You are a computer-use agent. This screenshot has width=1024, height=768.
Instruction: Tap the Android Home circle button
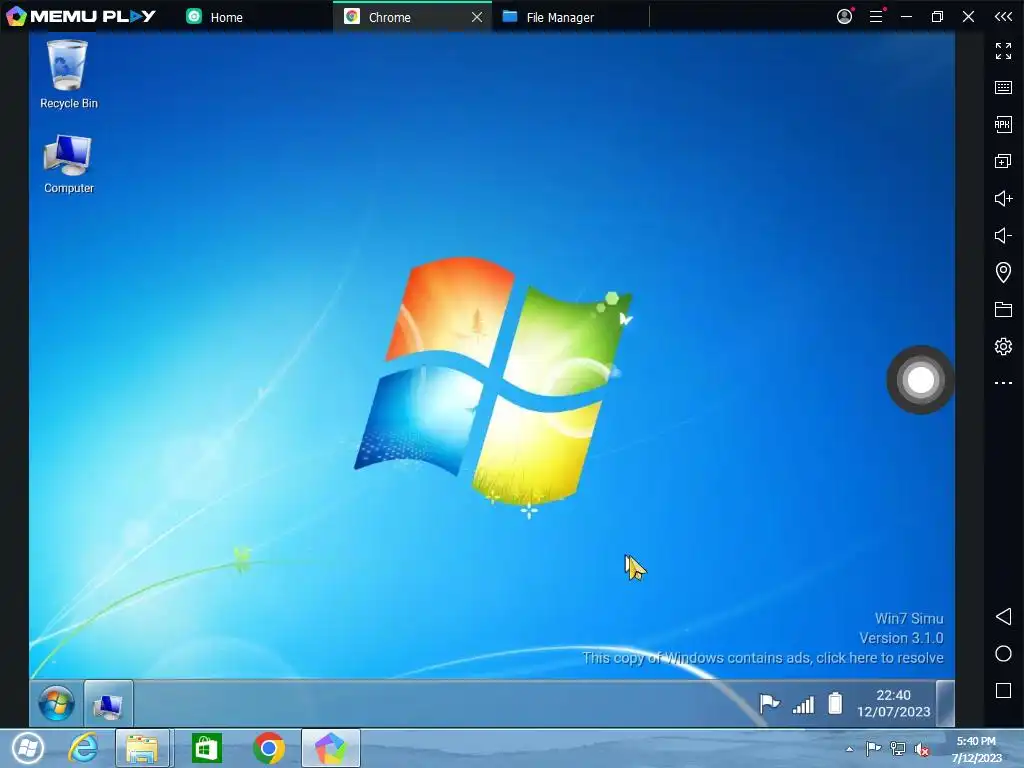click(x=1003, y=654)
